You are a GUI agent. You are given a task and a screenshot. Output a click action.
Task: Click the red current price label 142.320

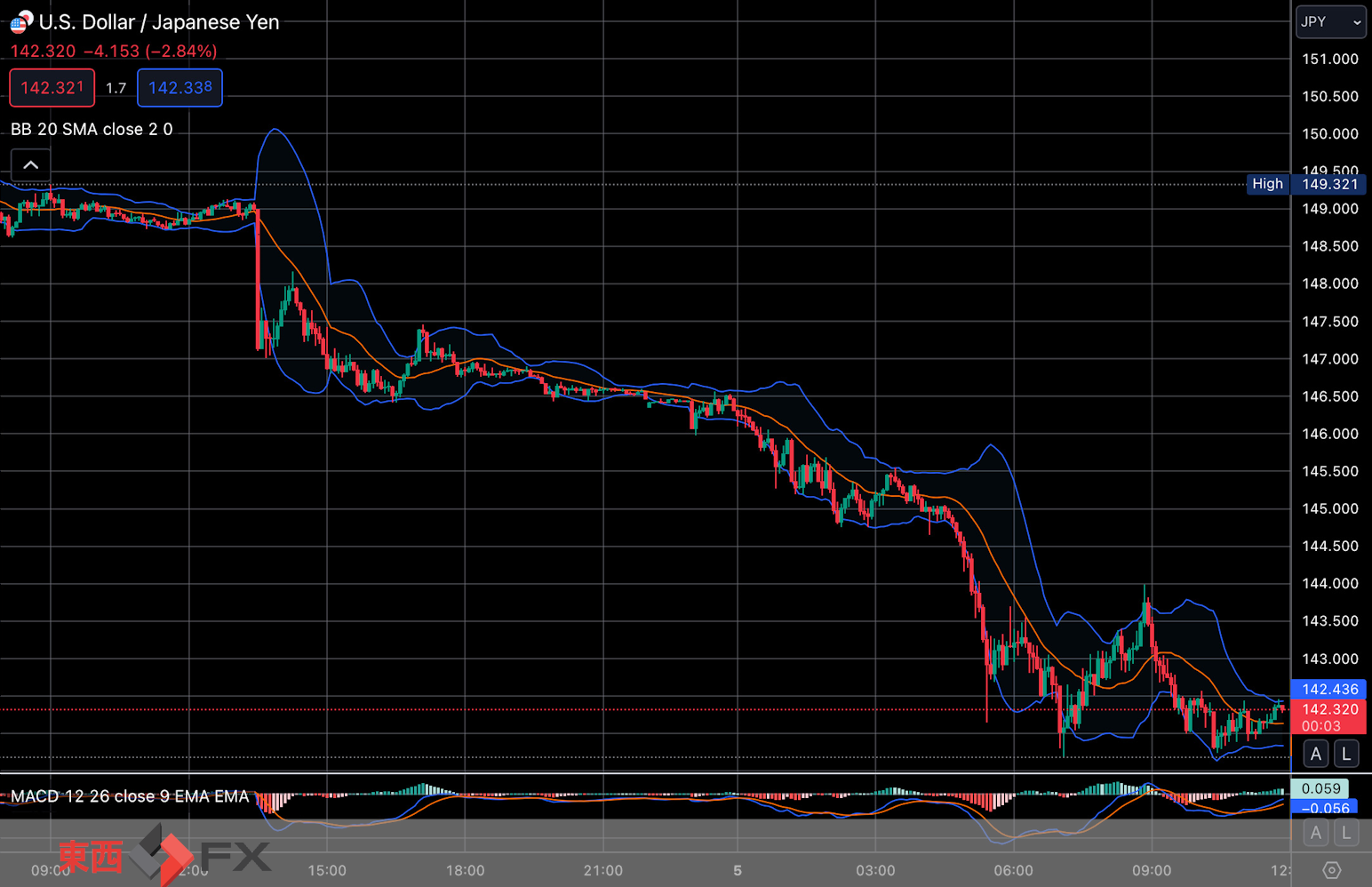tap(1329, 709)
